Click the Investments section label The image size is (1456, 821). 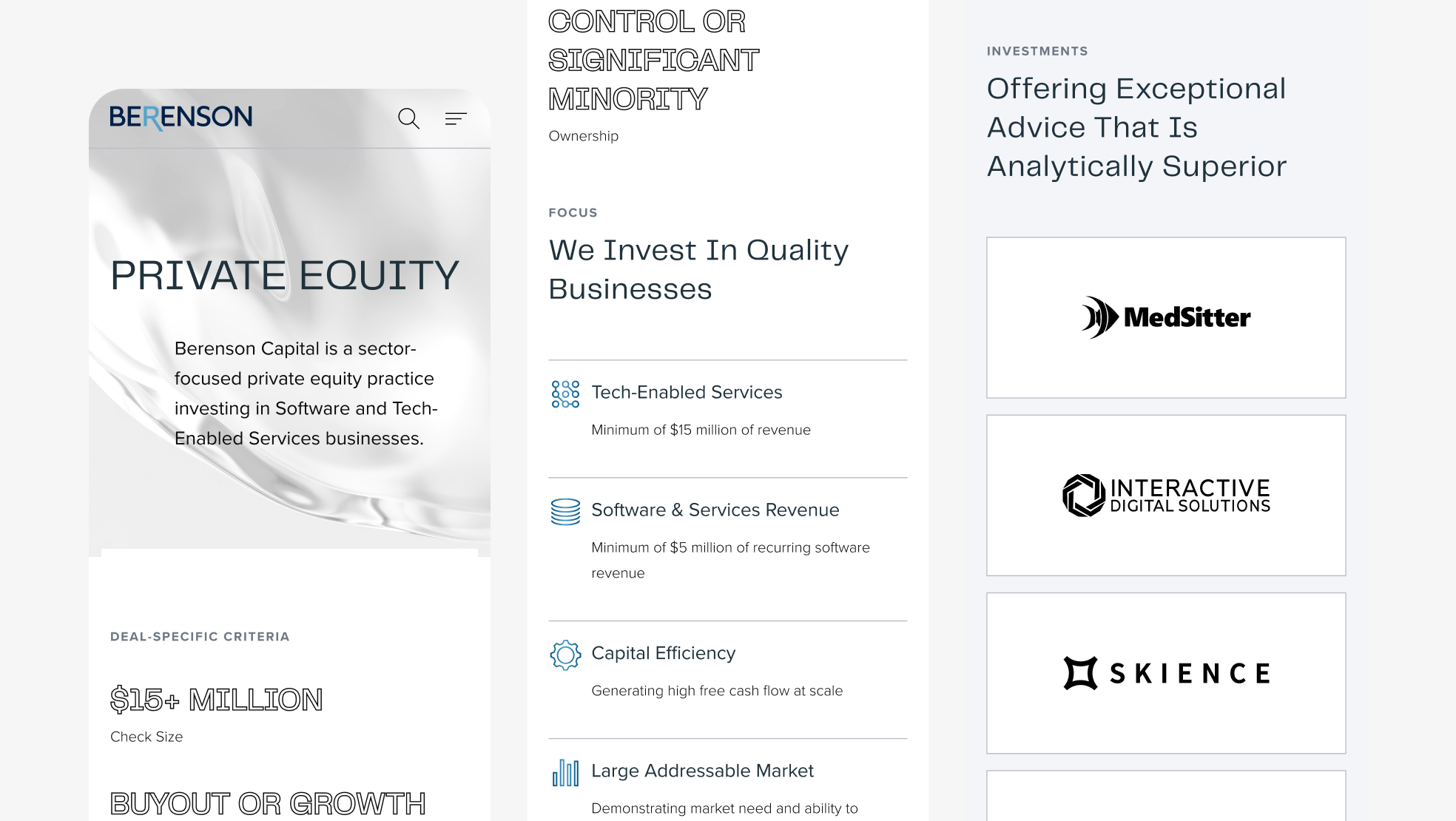[x=1037, y=51]
